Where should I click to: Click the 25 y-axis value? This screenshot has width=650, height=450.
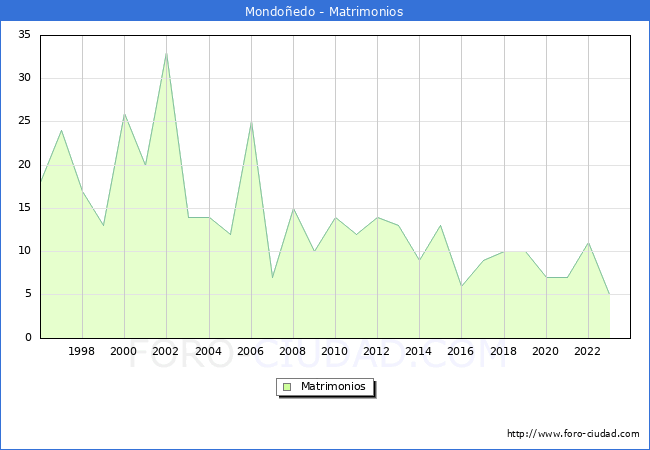click(24, 121)
